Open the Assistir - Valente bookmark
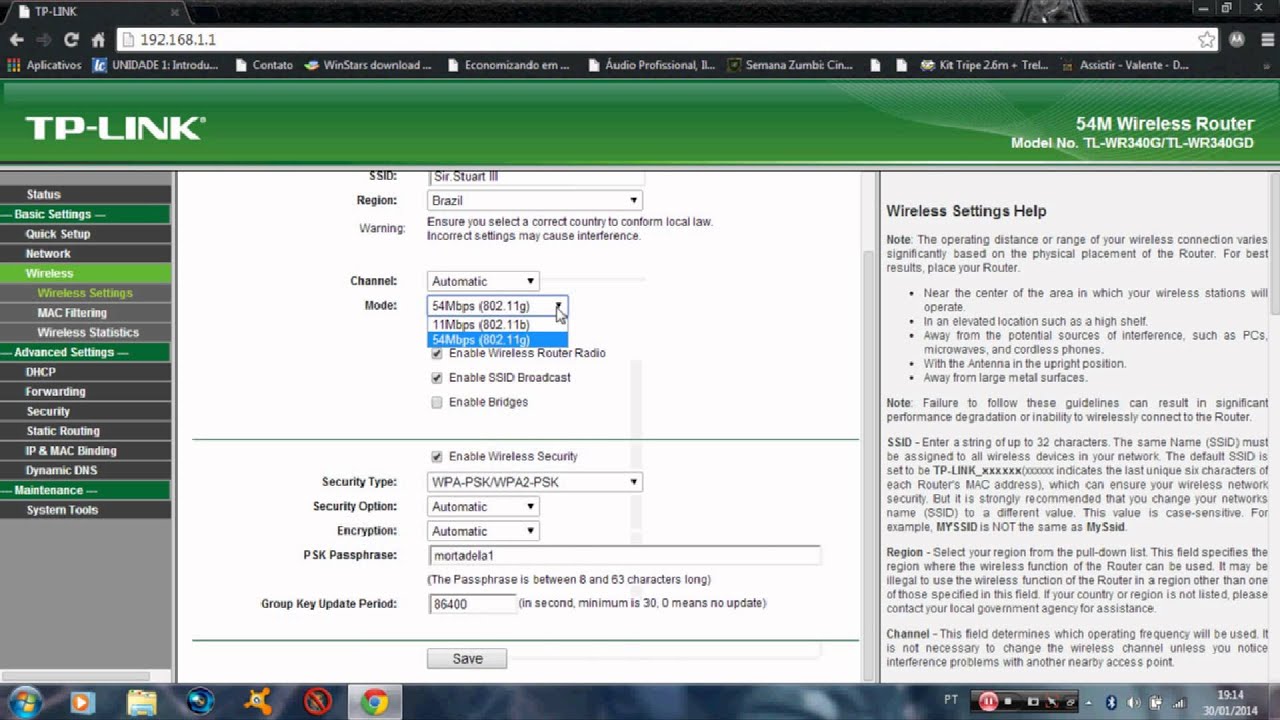The width and height of the screenshot is (1280, 720). (1125, 65)
